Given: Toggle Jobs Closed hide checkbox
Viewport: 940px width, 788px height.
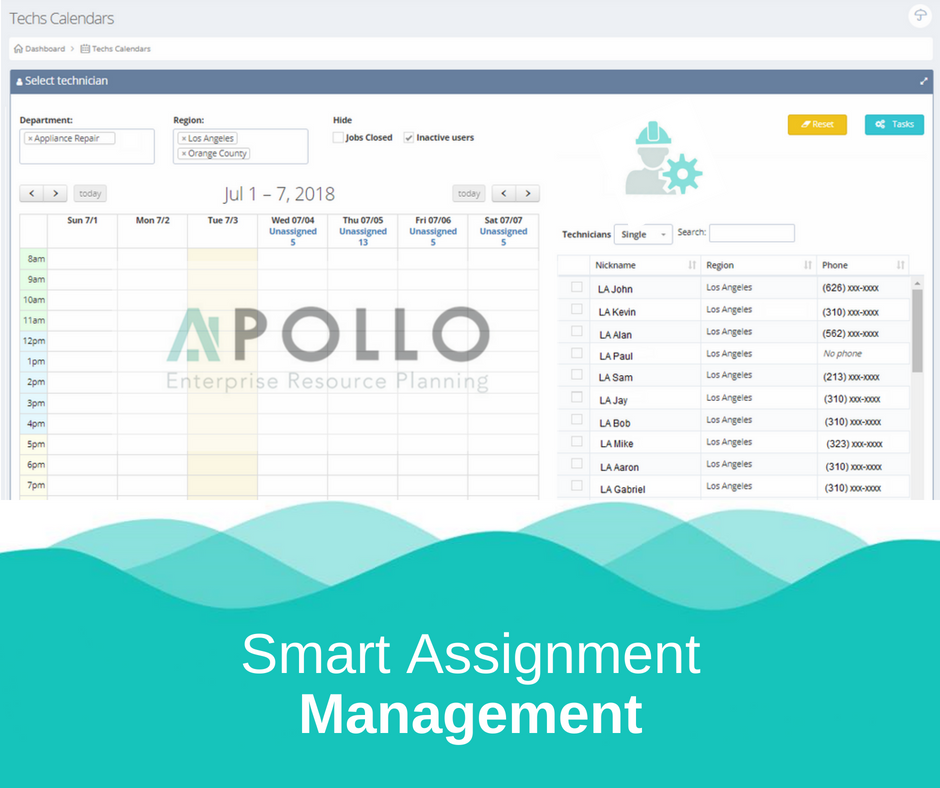Looking at the screenshot, I should (x=338, y=137).
